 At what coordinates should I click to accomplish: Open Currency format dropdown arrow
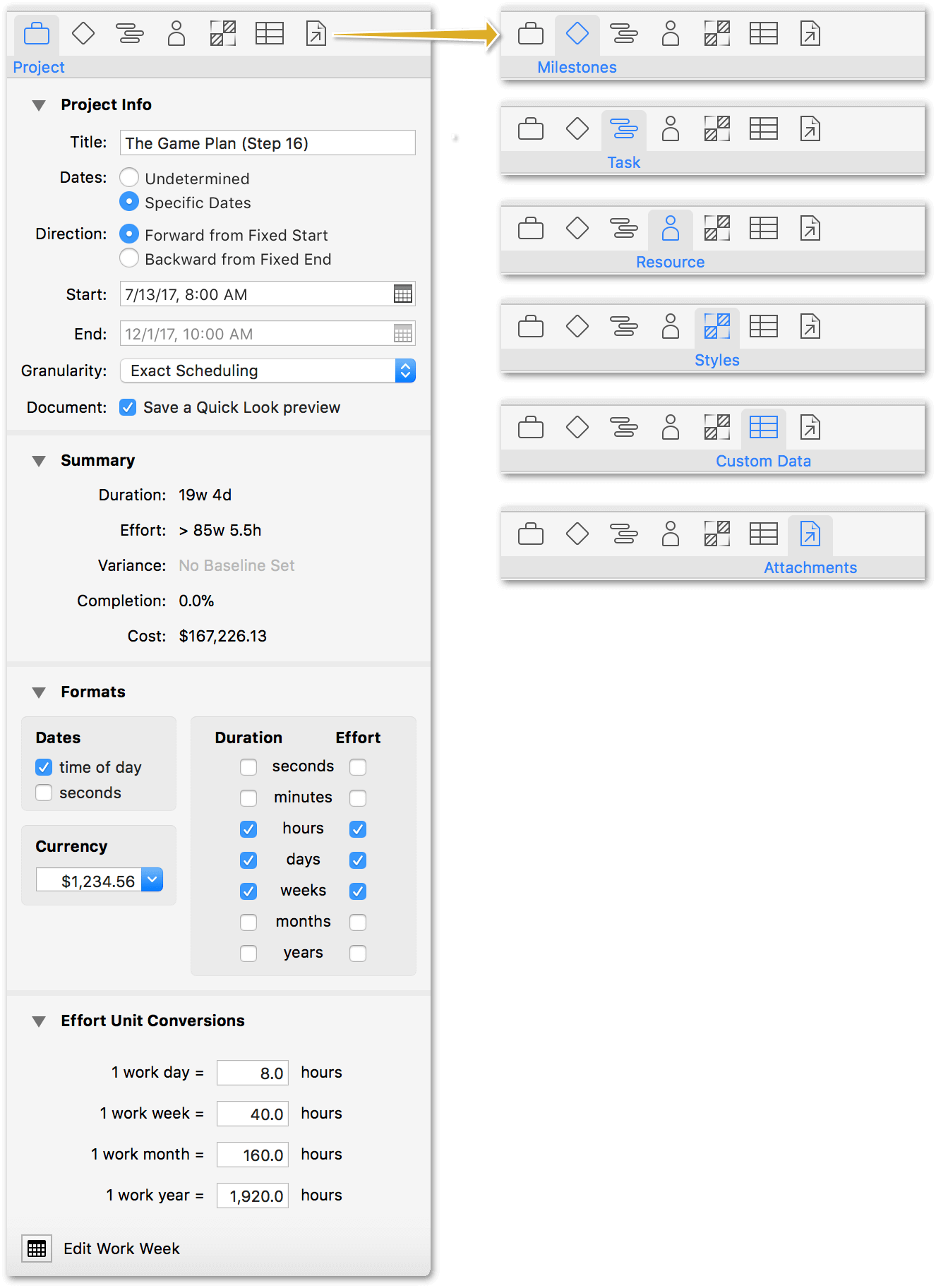pos(152,879)
